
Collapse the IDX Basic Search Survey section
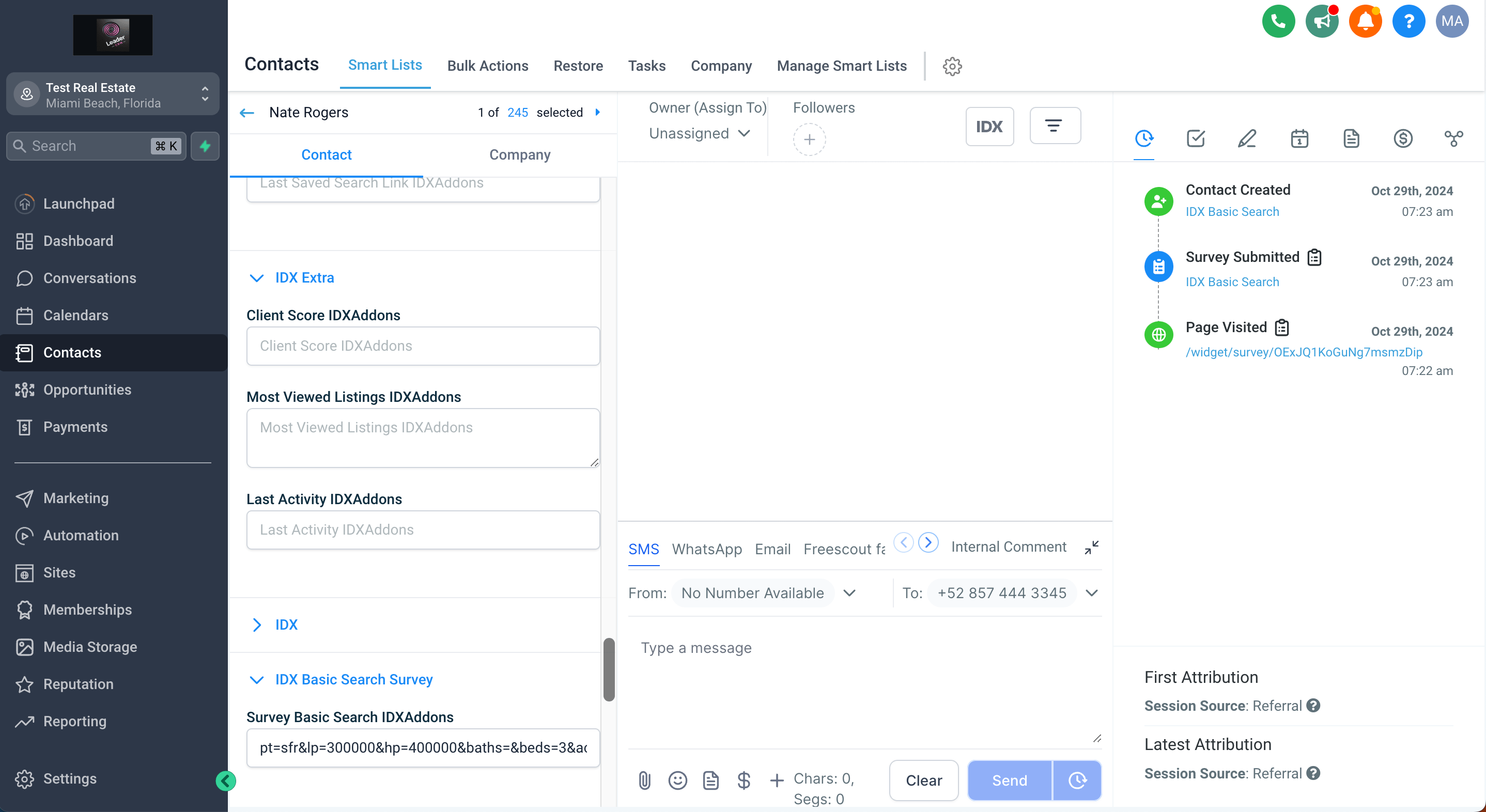pos(257,680)
